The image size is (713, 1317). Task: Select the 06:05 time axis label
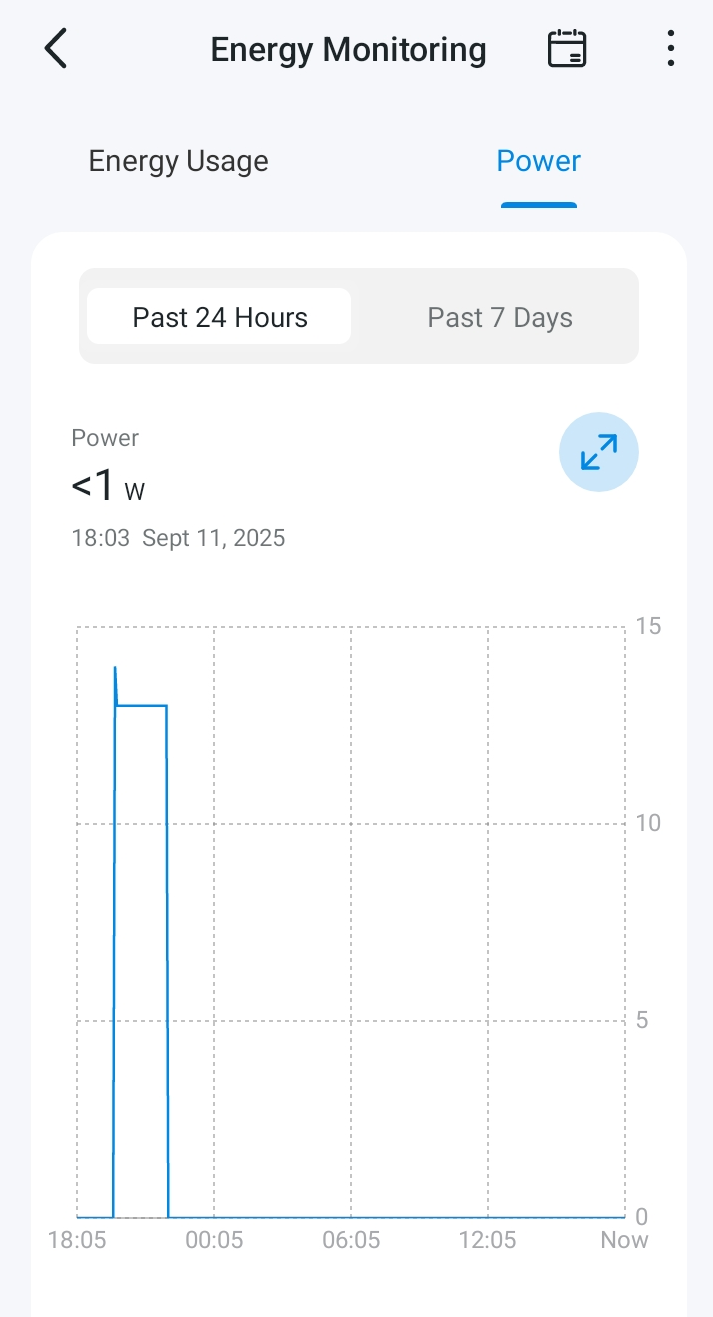coord(351,1240)
